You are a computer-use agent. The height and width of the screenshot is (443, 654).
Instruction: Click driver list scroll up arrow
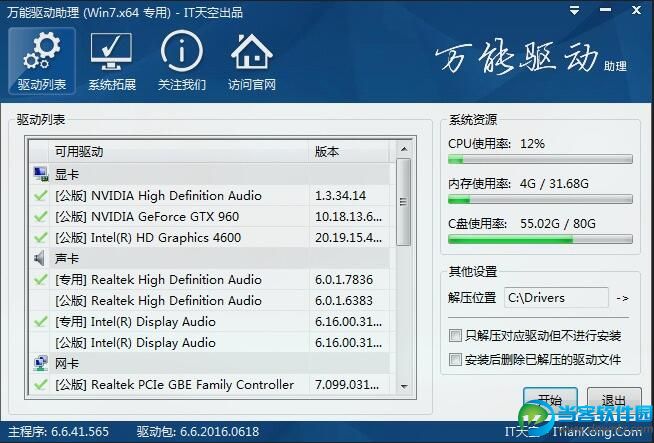(404, 149)
